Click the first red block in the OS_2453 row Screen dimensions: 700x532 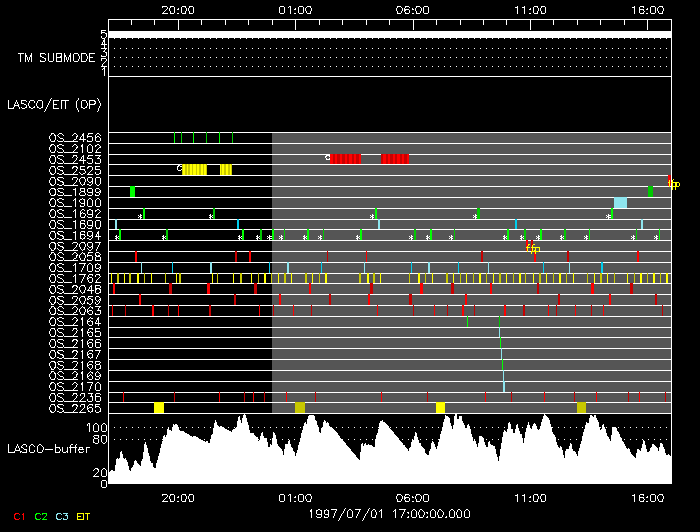click(346, 159)
